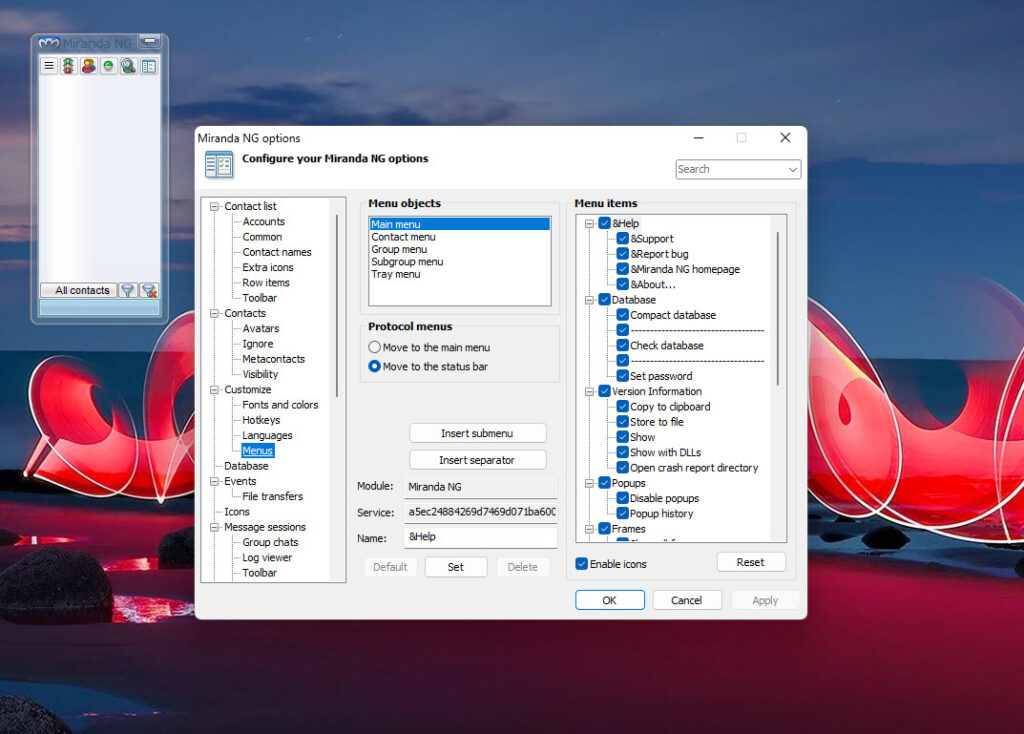Click the Search input box
The image size is (1024, 734).
[x=731, y=169]
